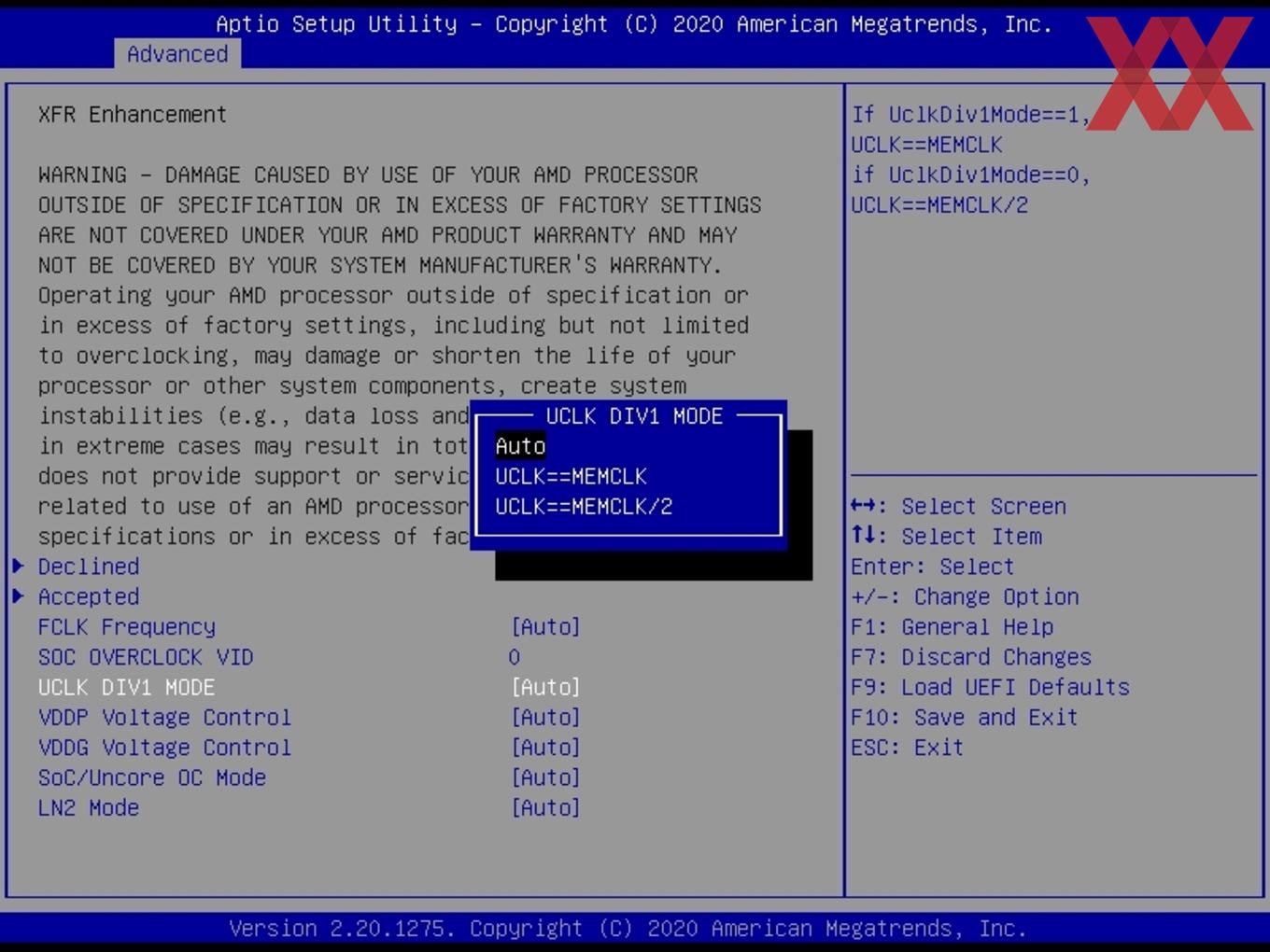Click the Enter: Select key hint
Viewport: 1270px width, 952px height.
(x=932, y=567)
